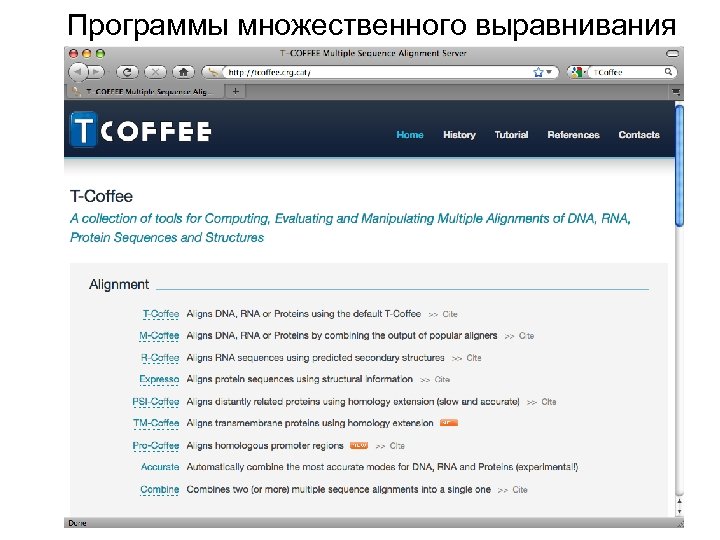
Task: Click Cite next to Expresso description
Action: pyautogui.click(x=442, y=379)
